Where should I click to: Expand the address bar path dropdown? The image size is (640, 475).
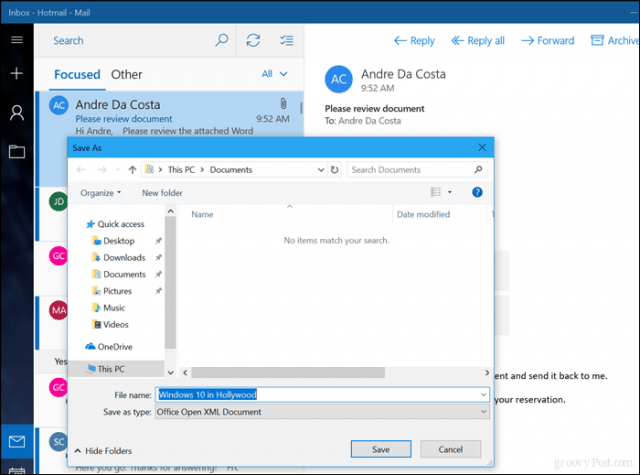coord(321,170)
